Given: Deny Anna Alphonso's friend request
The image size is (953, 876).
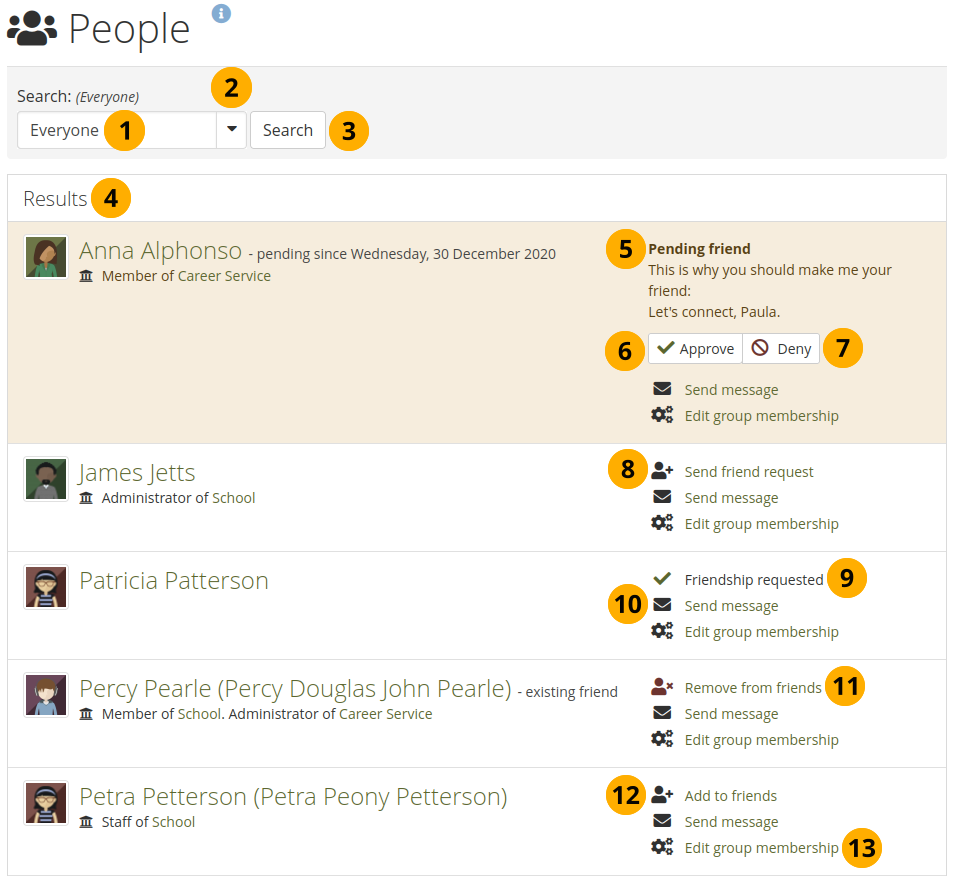Looking at the screenshot, I should (781, 349).
